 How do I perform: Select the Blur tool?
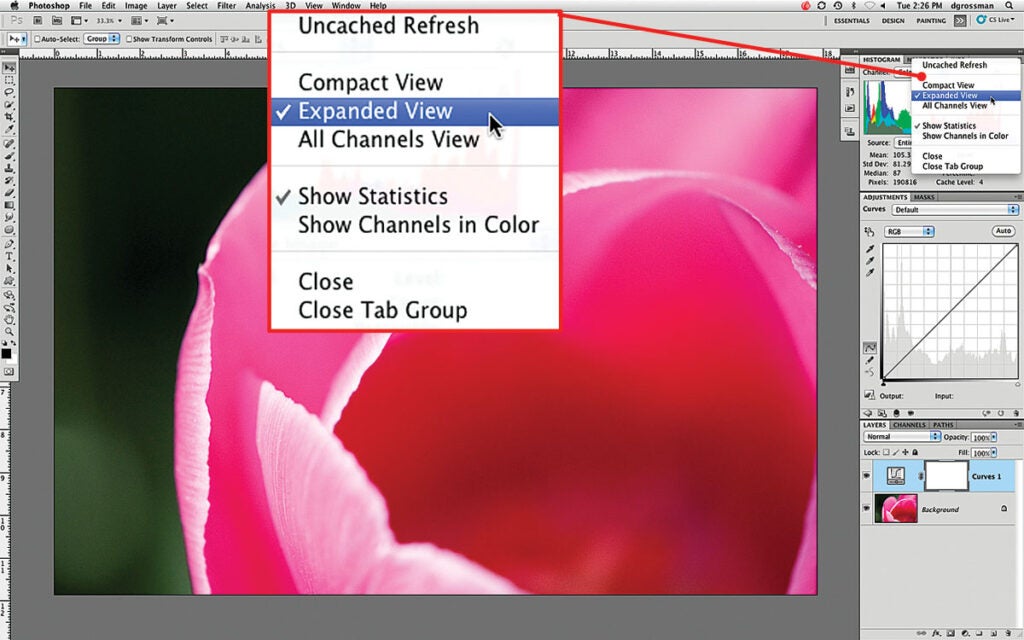click(9, 218)
